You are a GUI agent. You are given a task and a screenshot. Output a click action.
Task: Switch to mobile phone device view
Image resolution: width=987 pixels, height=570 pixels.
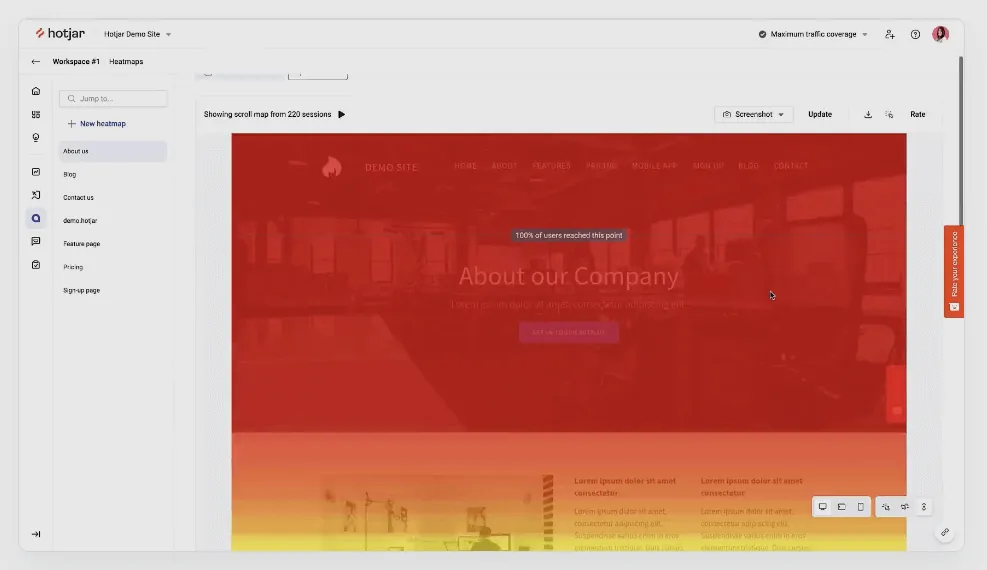point(860,507)
